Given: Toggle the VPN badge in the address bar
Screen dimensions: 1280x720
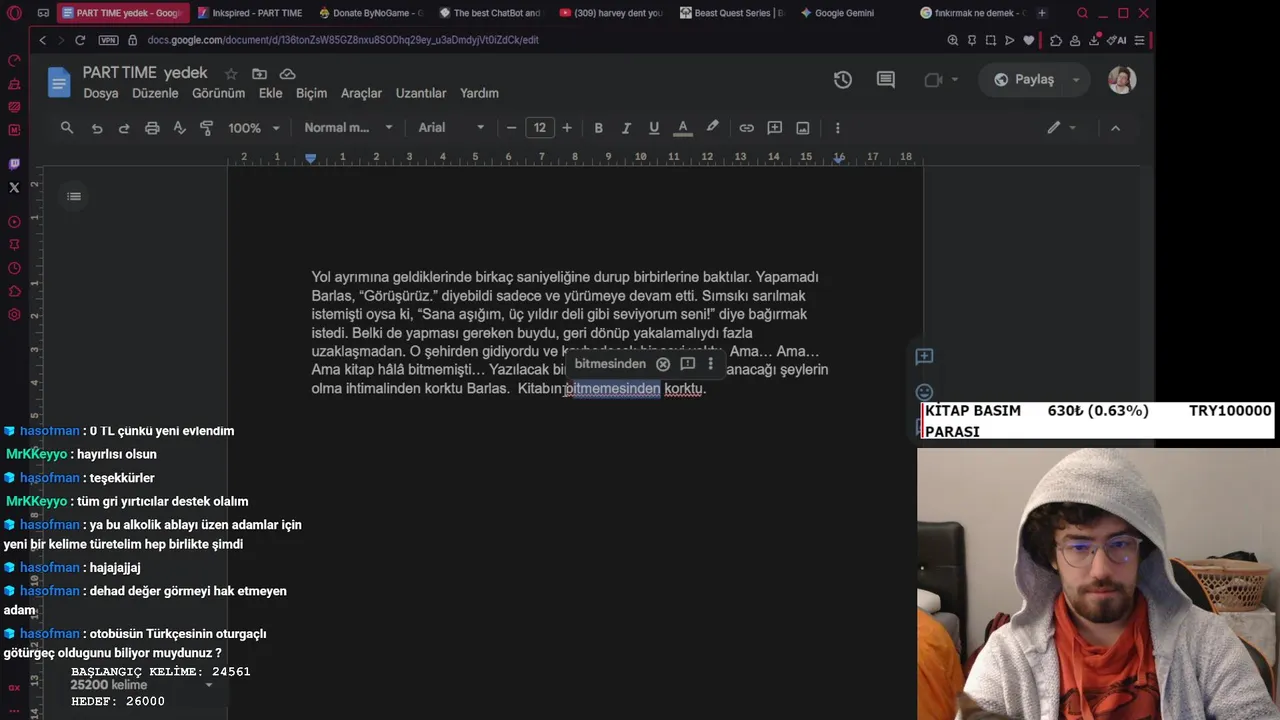Looking at the screenshot, I should coord(109,40).
